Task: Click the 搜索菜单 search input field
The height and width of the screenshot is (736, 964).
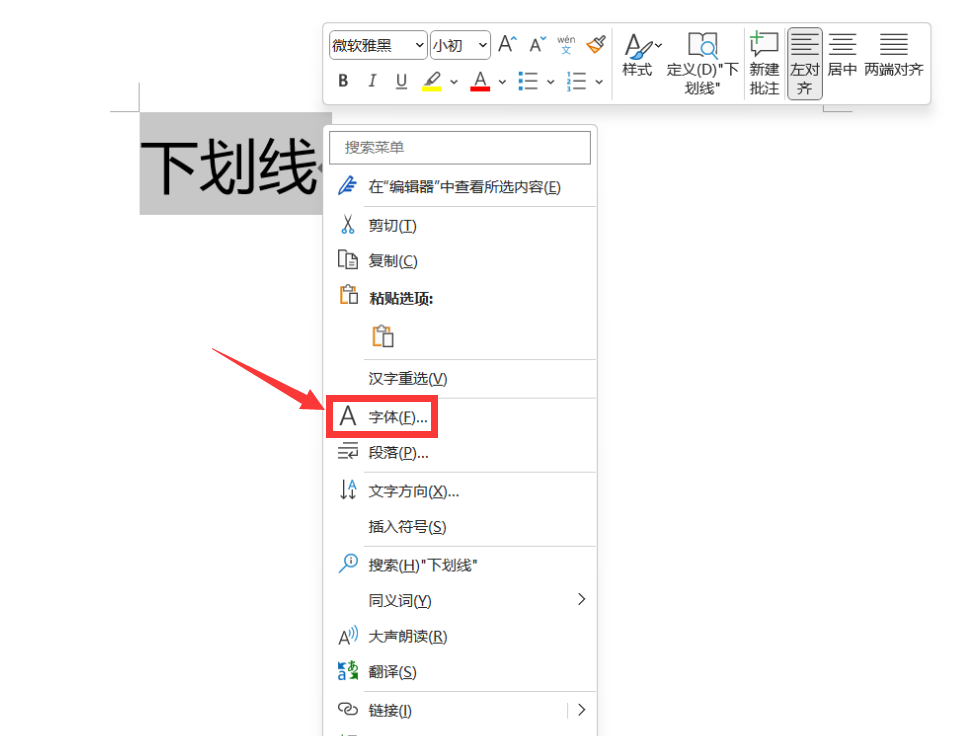Action: pyautogui.click(x=460, y=147)
